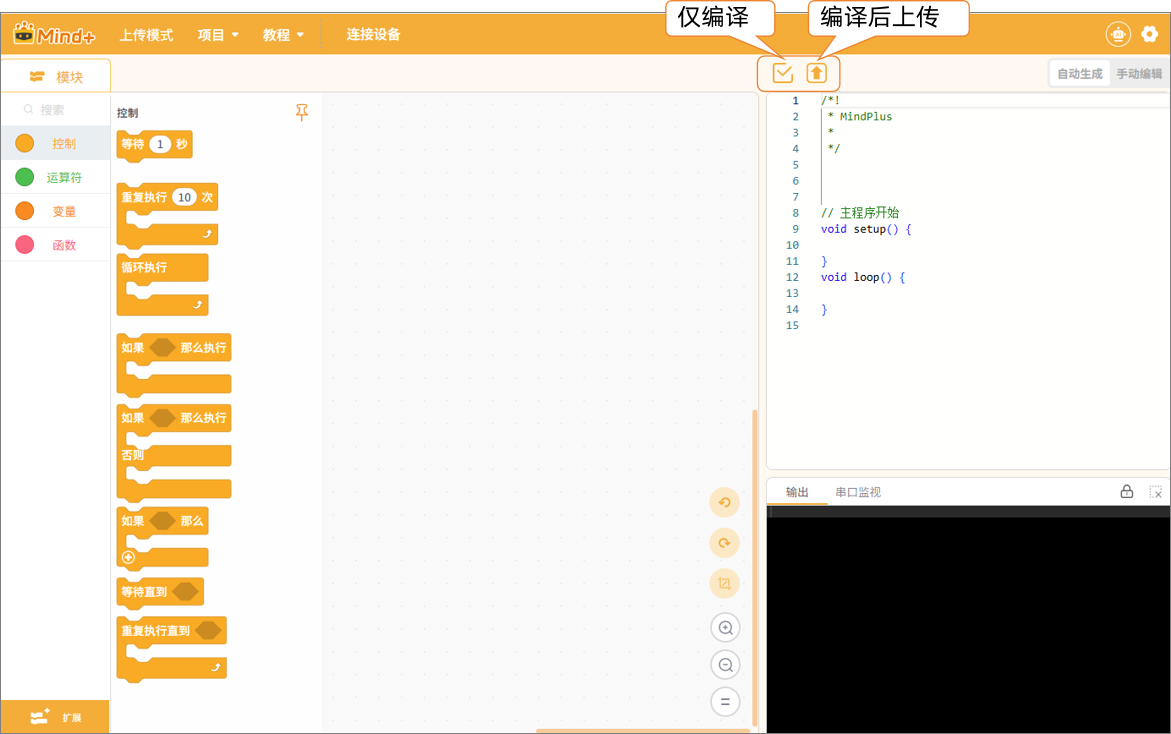
Task: Zoom in on the block workspace
Action: tap(725, 628)
